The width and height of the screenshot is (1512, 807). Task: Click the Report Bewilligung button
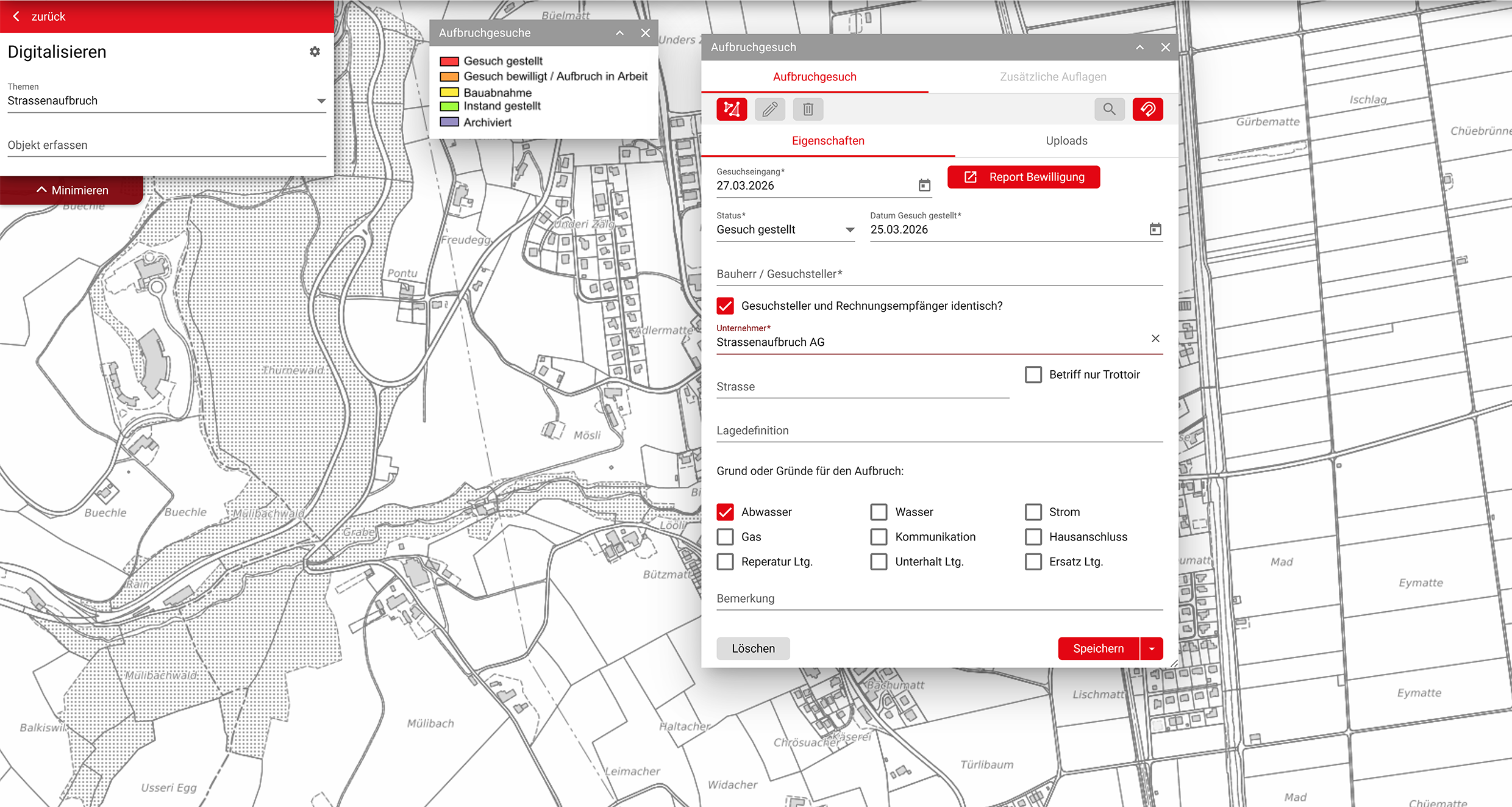[1024, 177]
